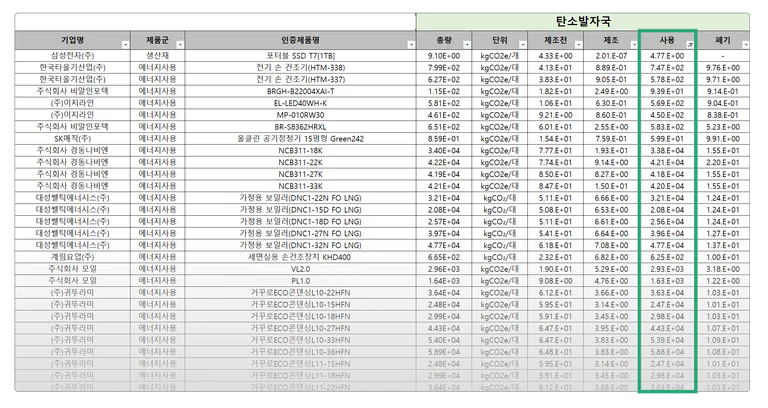Open the 총량 column filter dropdown

(x=467, y=45)
